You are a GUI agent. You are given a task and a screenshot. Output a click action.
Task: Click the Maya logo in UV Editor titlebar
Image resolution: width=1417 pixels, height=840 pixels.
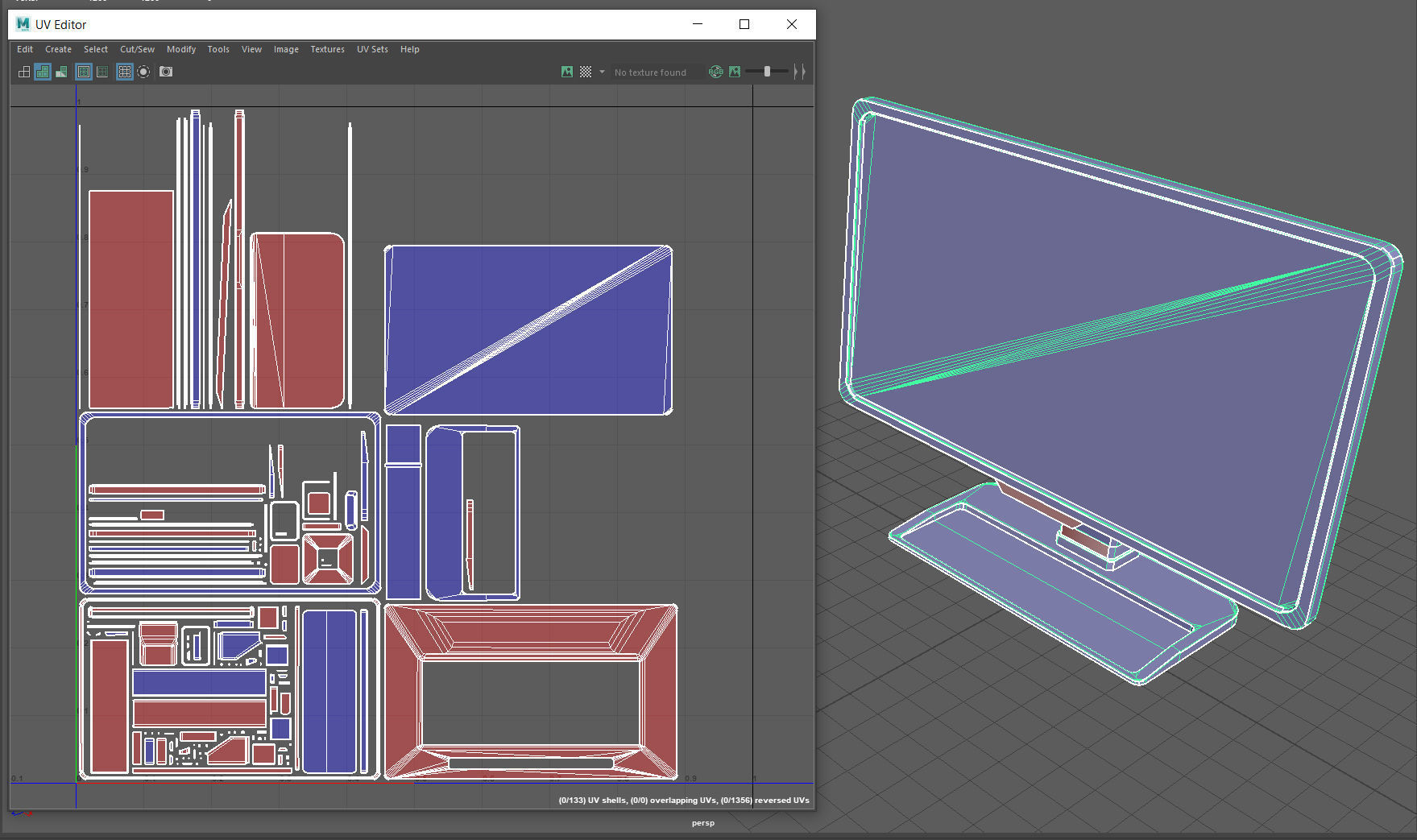coord(23,24)
